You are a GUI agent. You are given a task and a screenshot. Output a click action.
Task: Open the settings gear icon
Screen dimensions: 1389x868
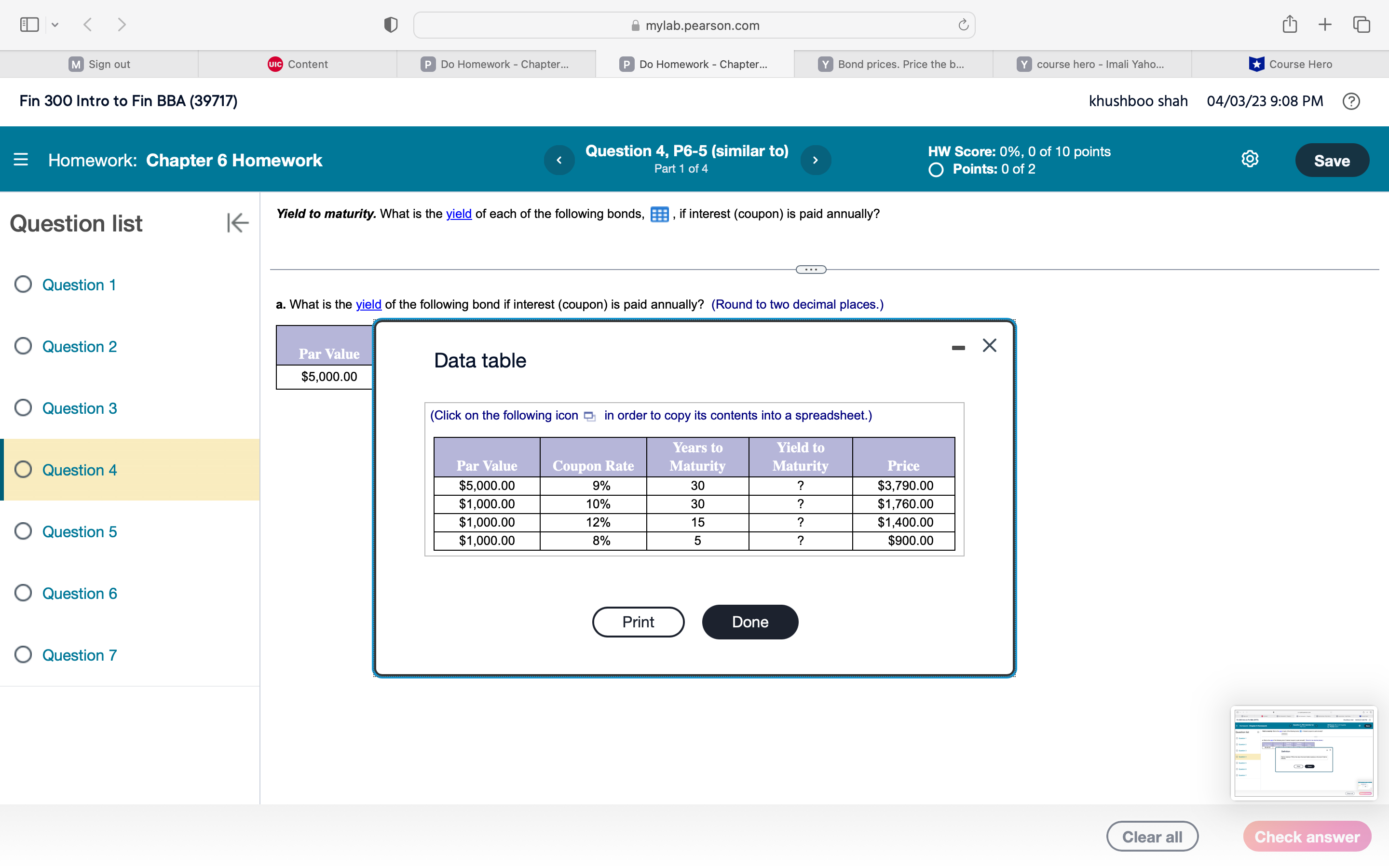point(1250,160)
